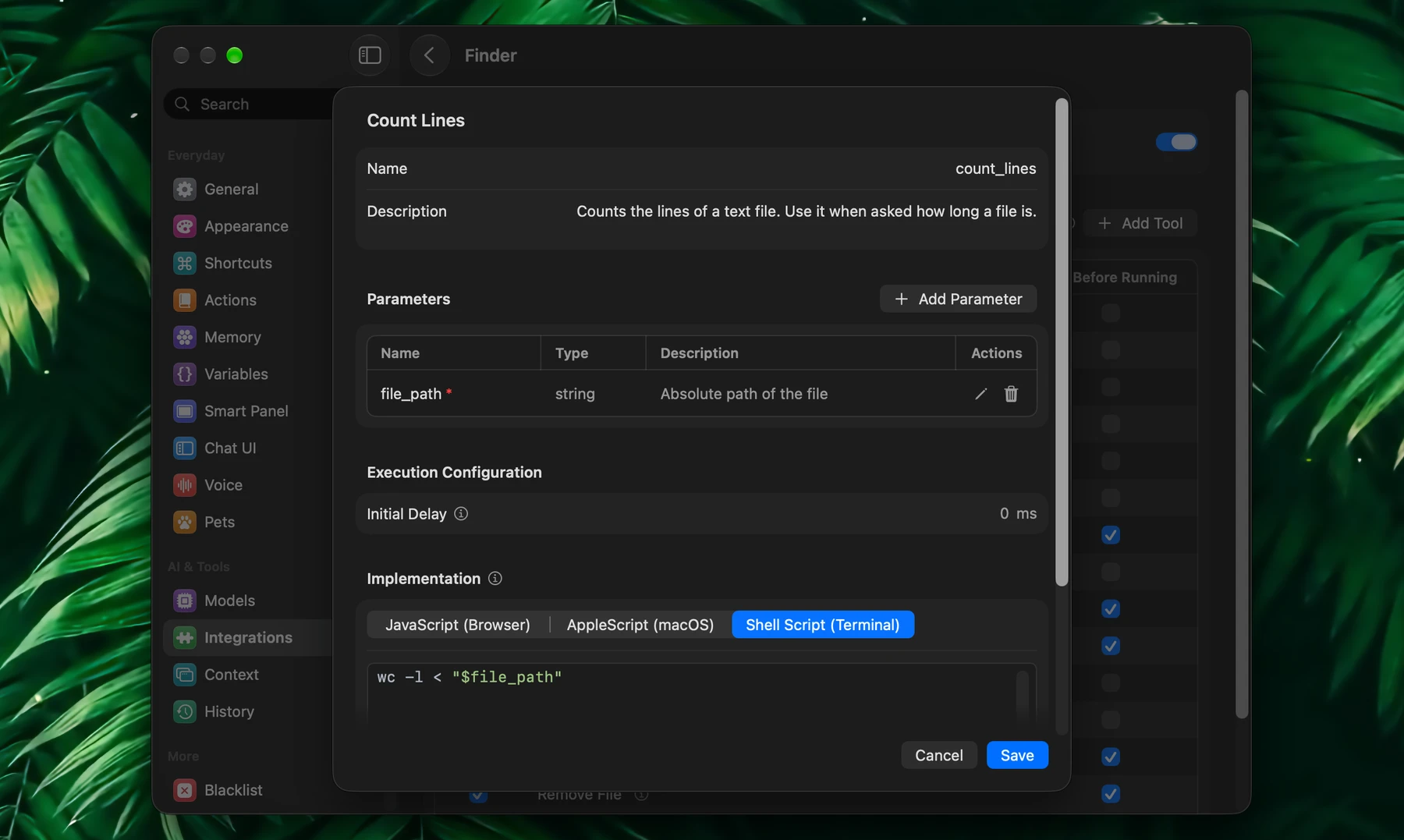Open Blacklist settings in the sidebar
The height and width of the screenshot is (840, 1404).
(x=248, y=790)
